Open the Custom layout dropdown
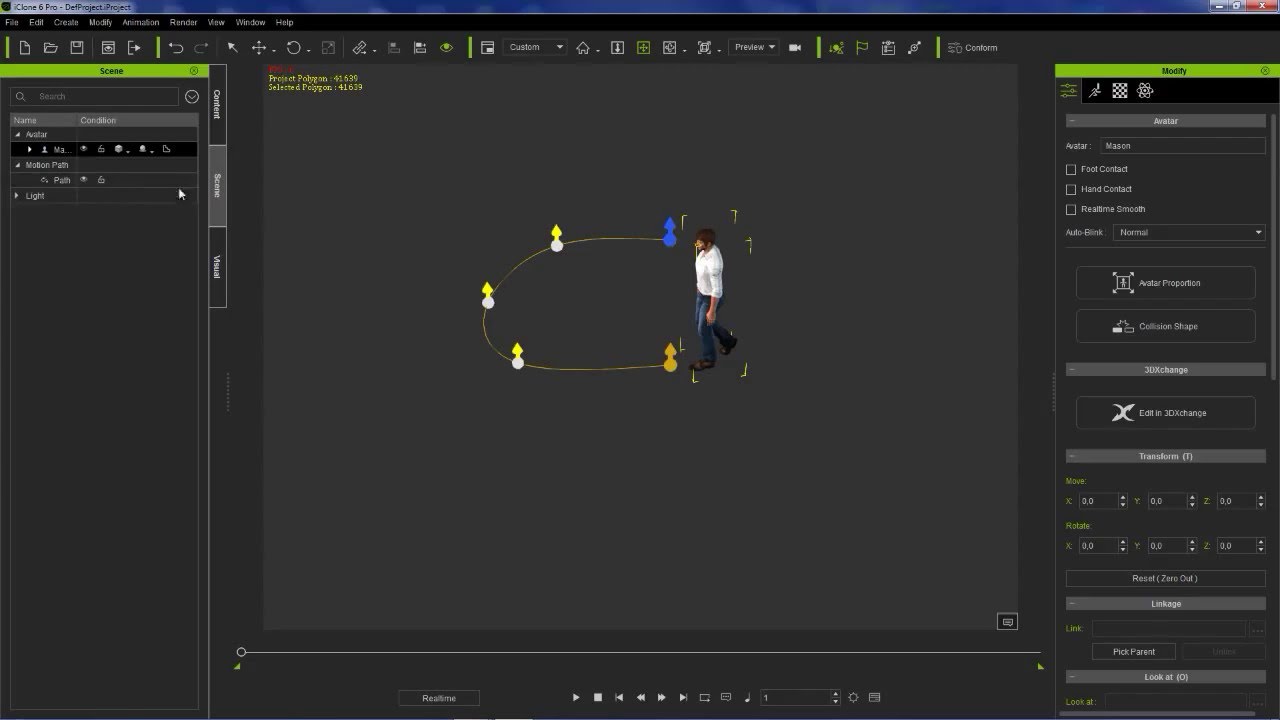 coord(536,47)
